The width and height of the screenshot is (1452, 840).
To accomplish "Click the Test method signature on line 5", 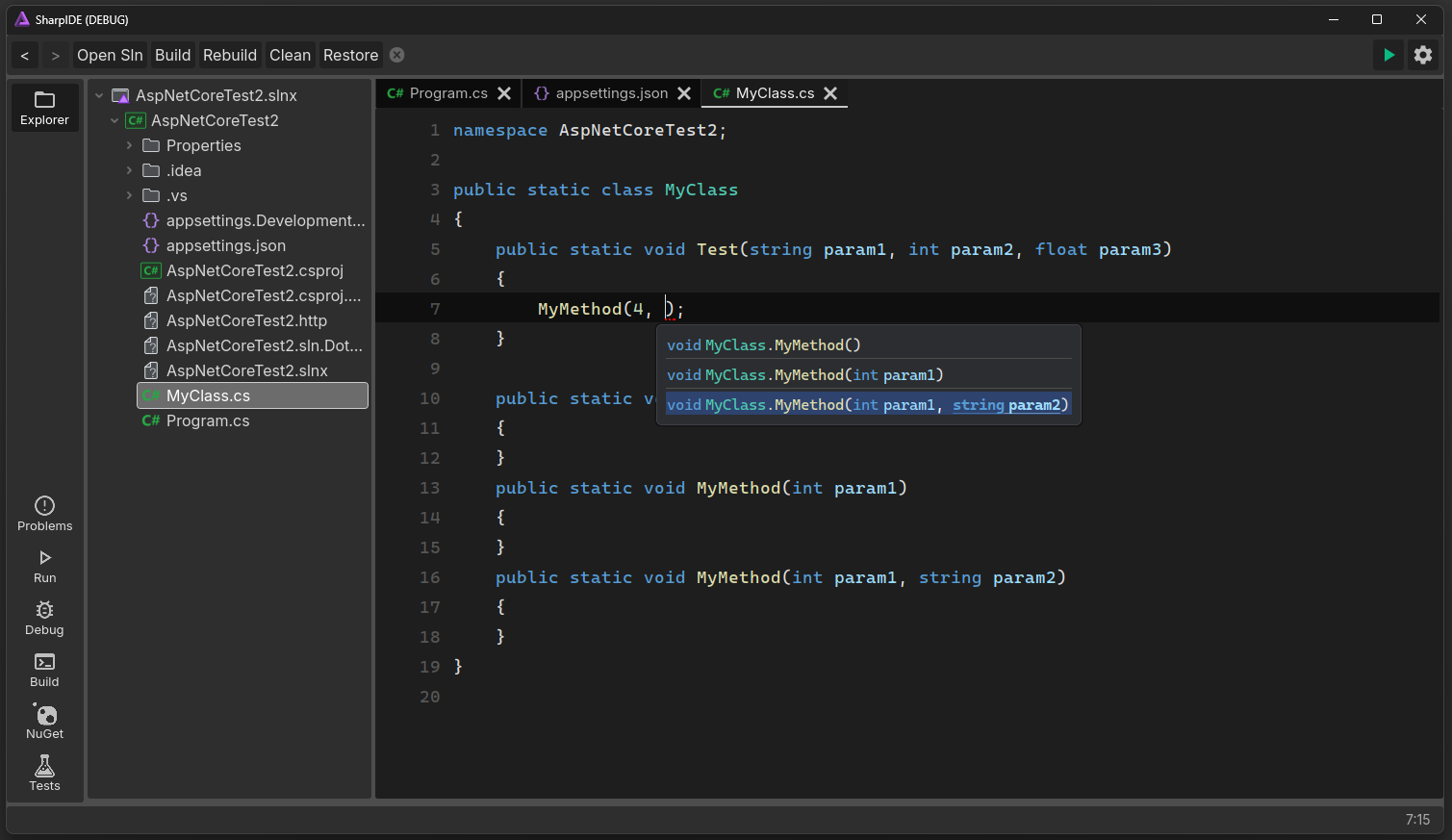I will pyautogui.click(x=833, y=249).
